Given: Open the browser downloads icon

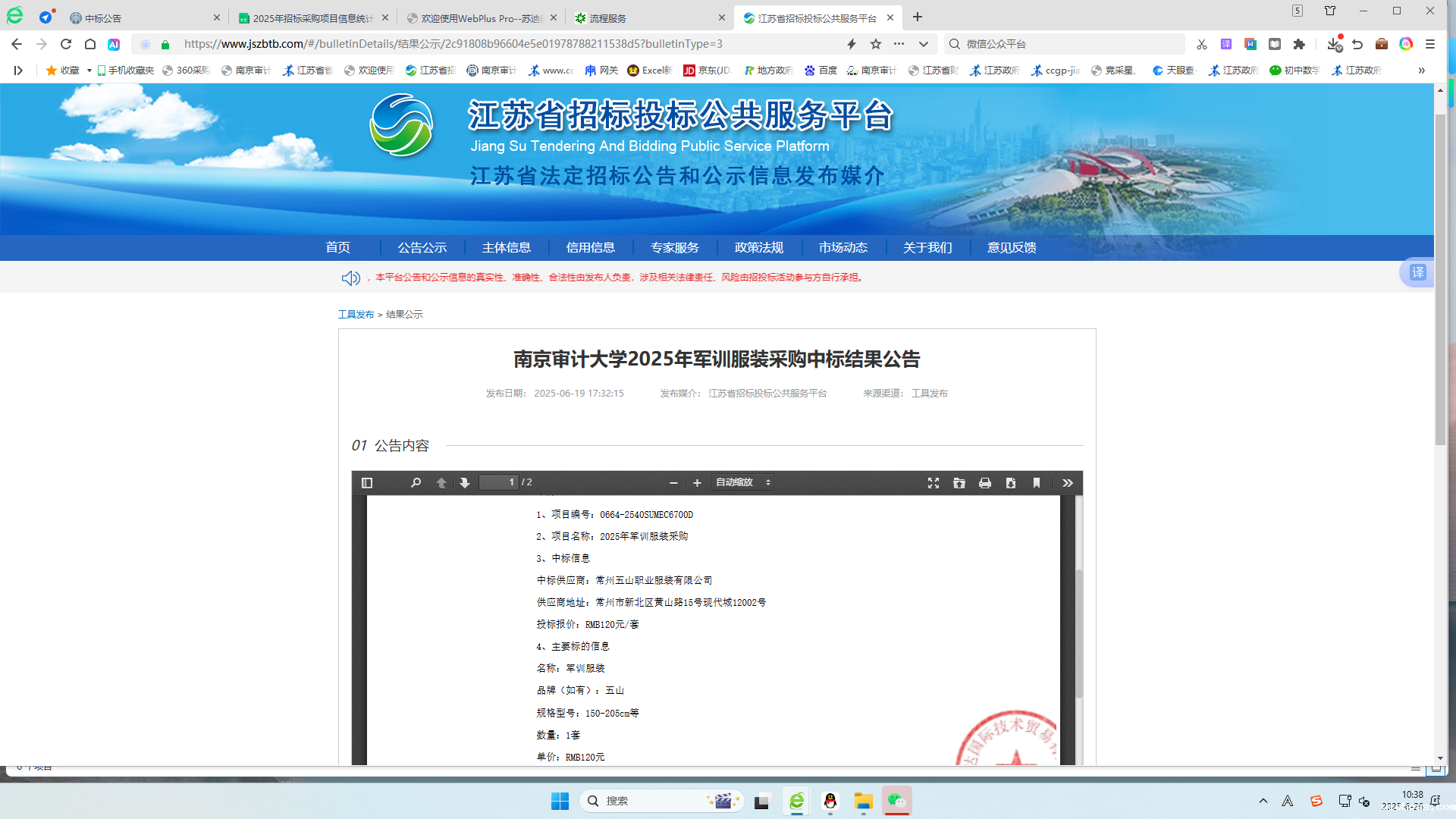Looking at the screenshot, I should tap(1335, 44).
